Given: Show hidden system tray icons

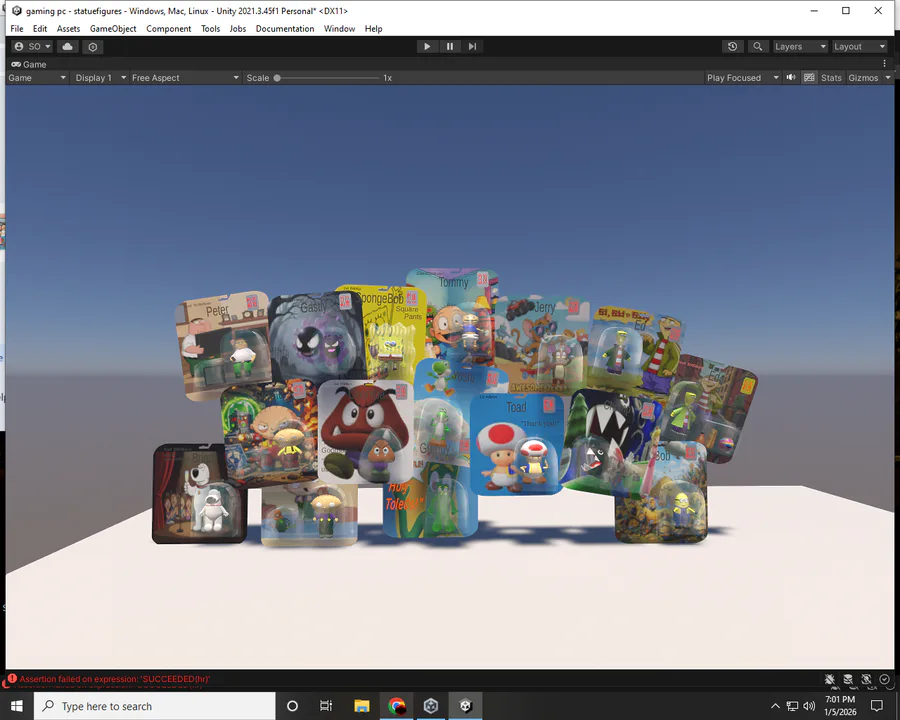Looking at the screenshot, I should [775, 706].
